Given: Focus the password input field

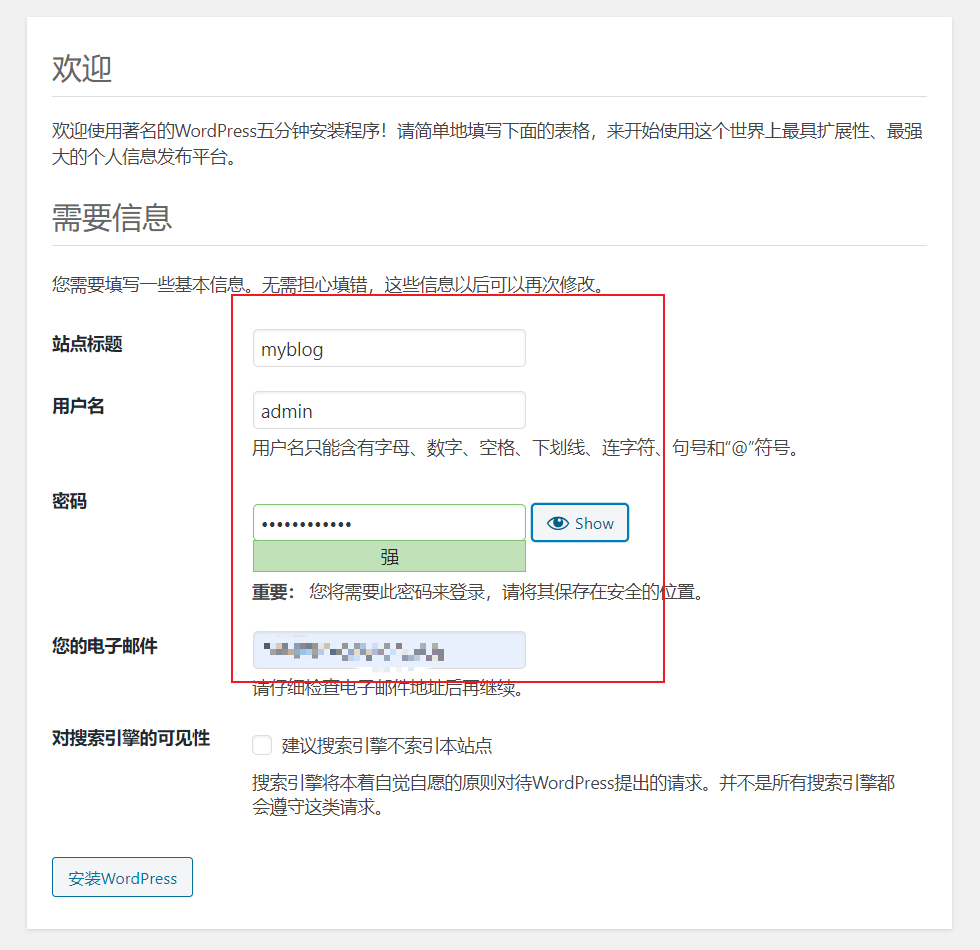Looking at the screenshot, I should (389, 522).
